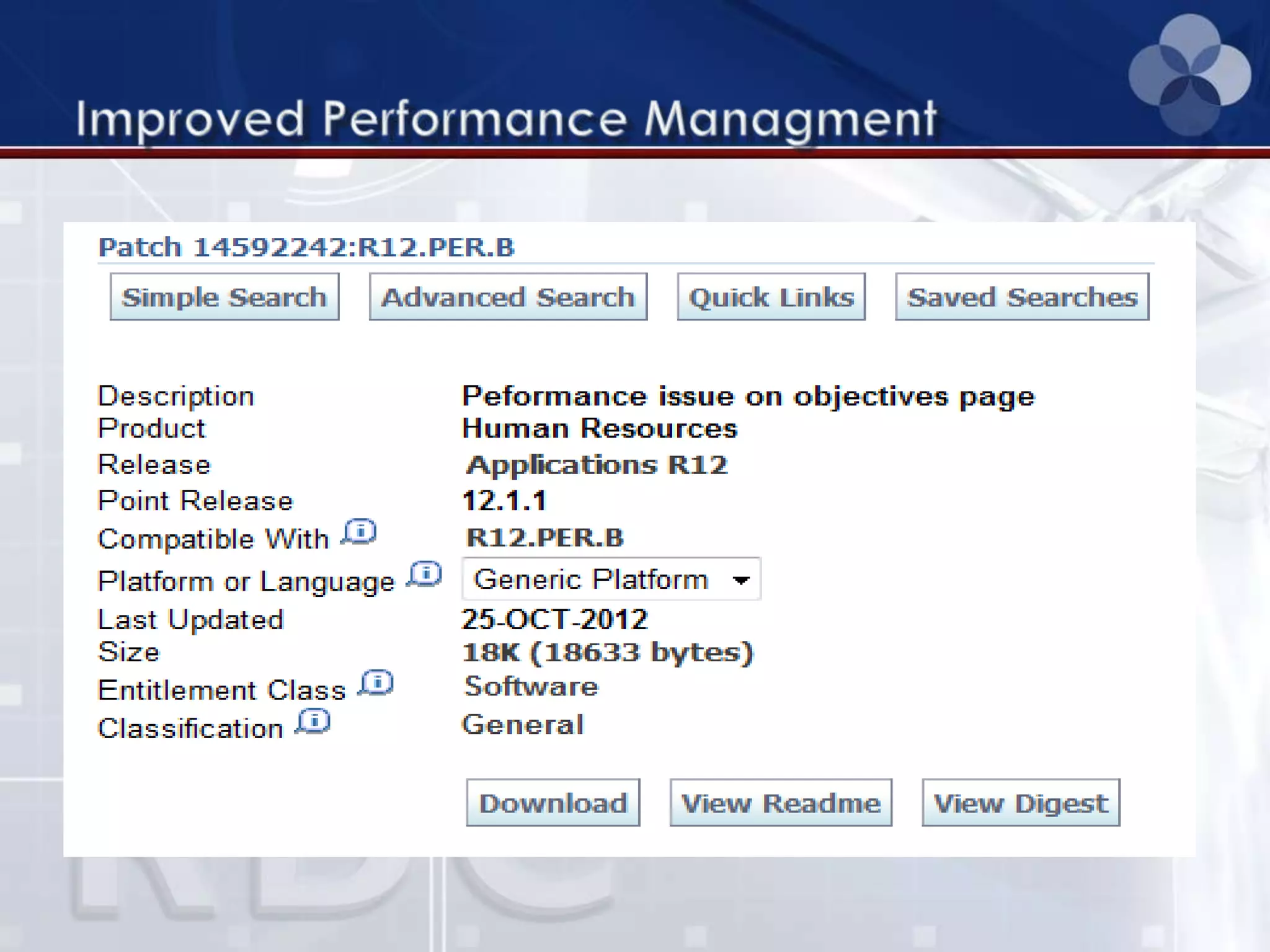Go to Saved Searches

(1022, 297)
